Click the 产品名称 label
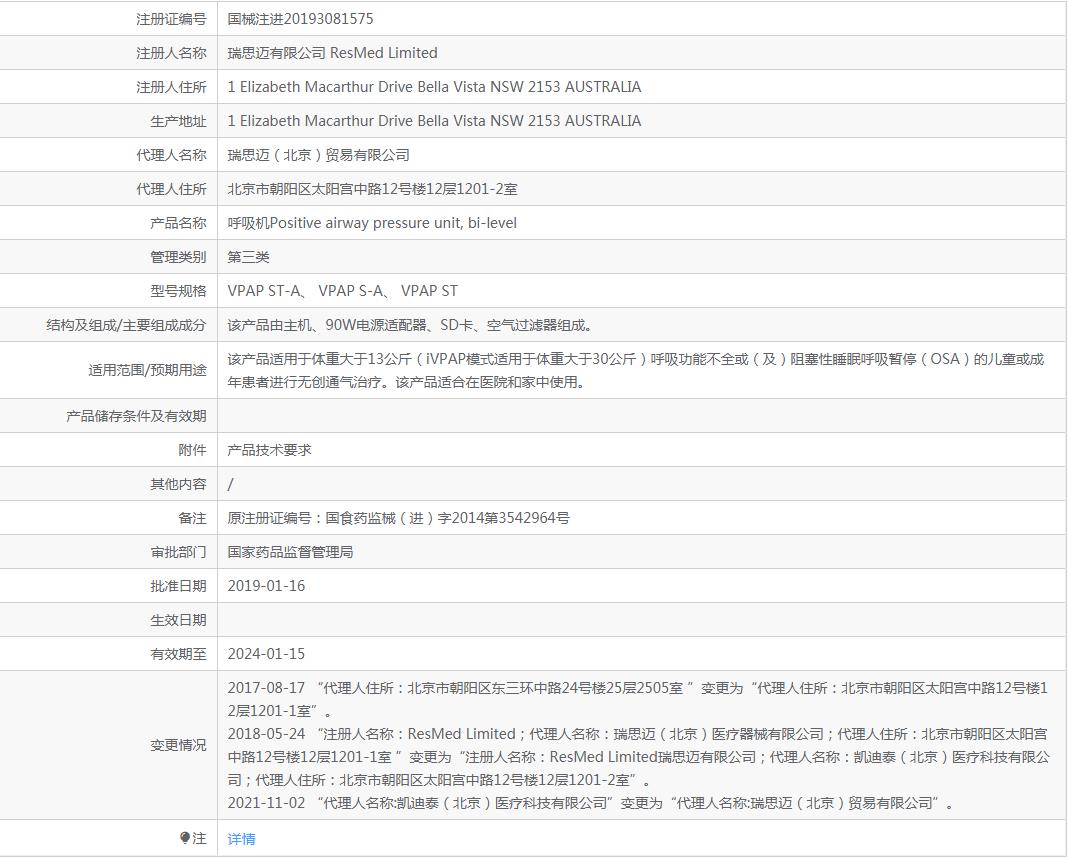 (178, 223)
